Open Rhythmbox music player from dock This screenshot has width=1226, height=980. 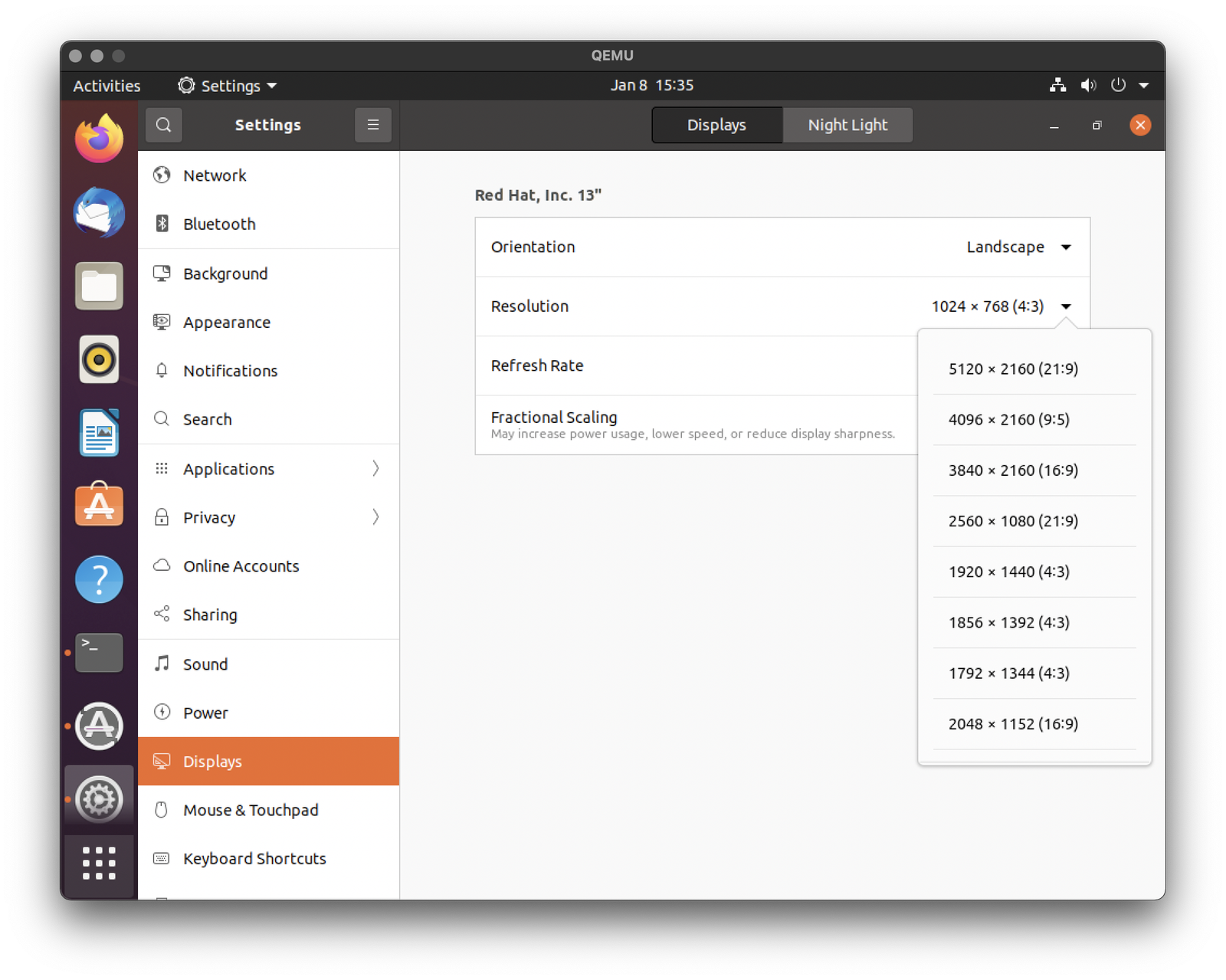point(99,359)
